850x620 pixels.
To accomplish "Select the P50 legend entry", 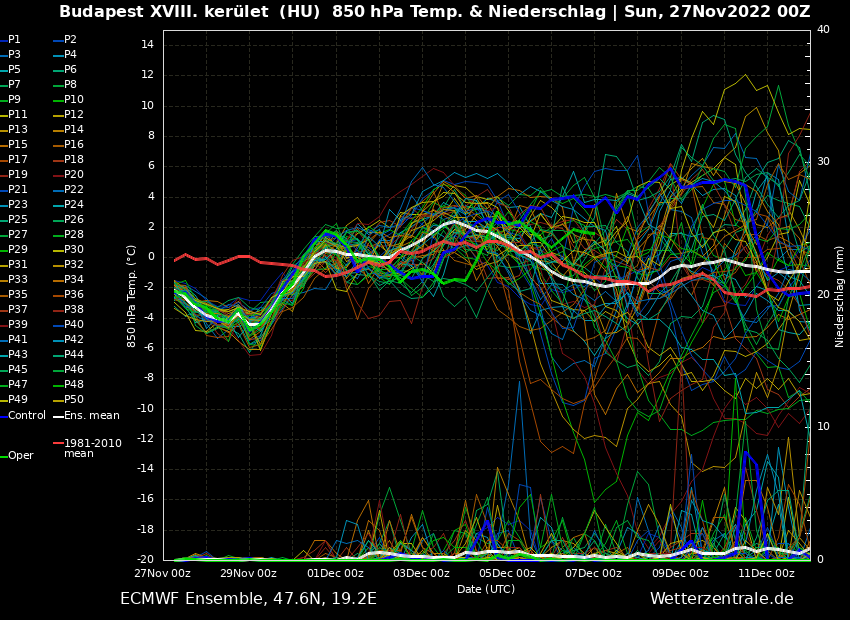I will pos(74,400).
